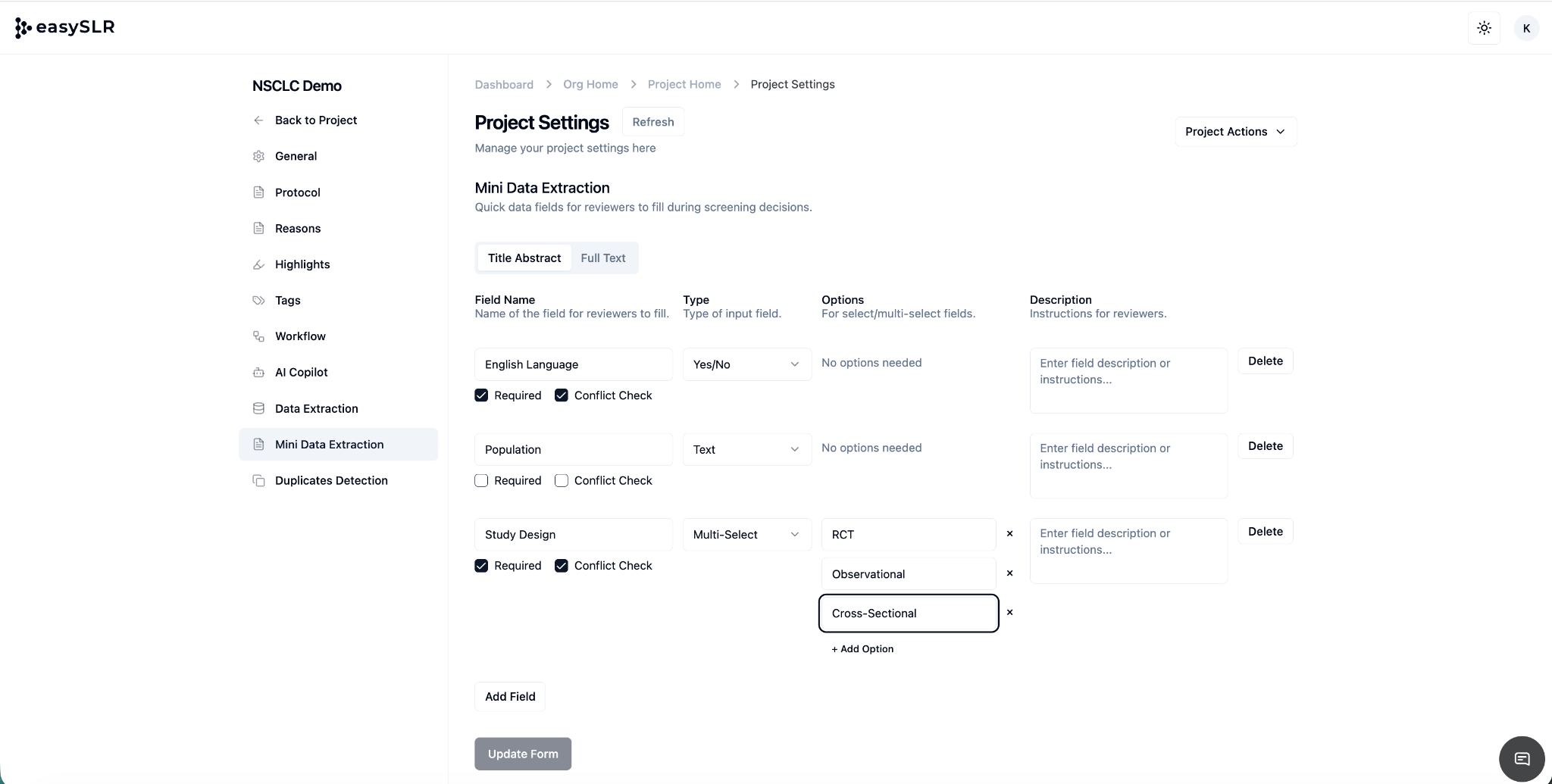Open Data Extraction in the sidebar
Image resolution: width=1552 pixels, height=784 pixels.
(x=316, y=408)
